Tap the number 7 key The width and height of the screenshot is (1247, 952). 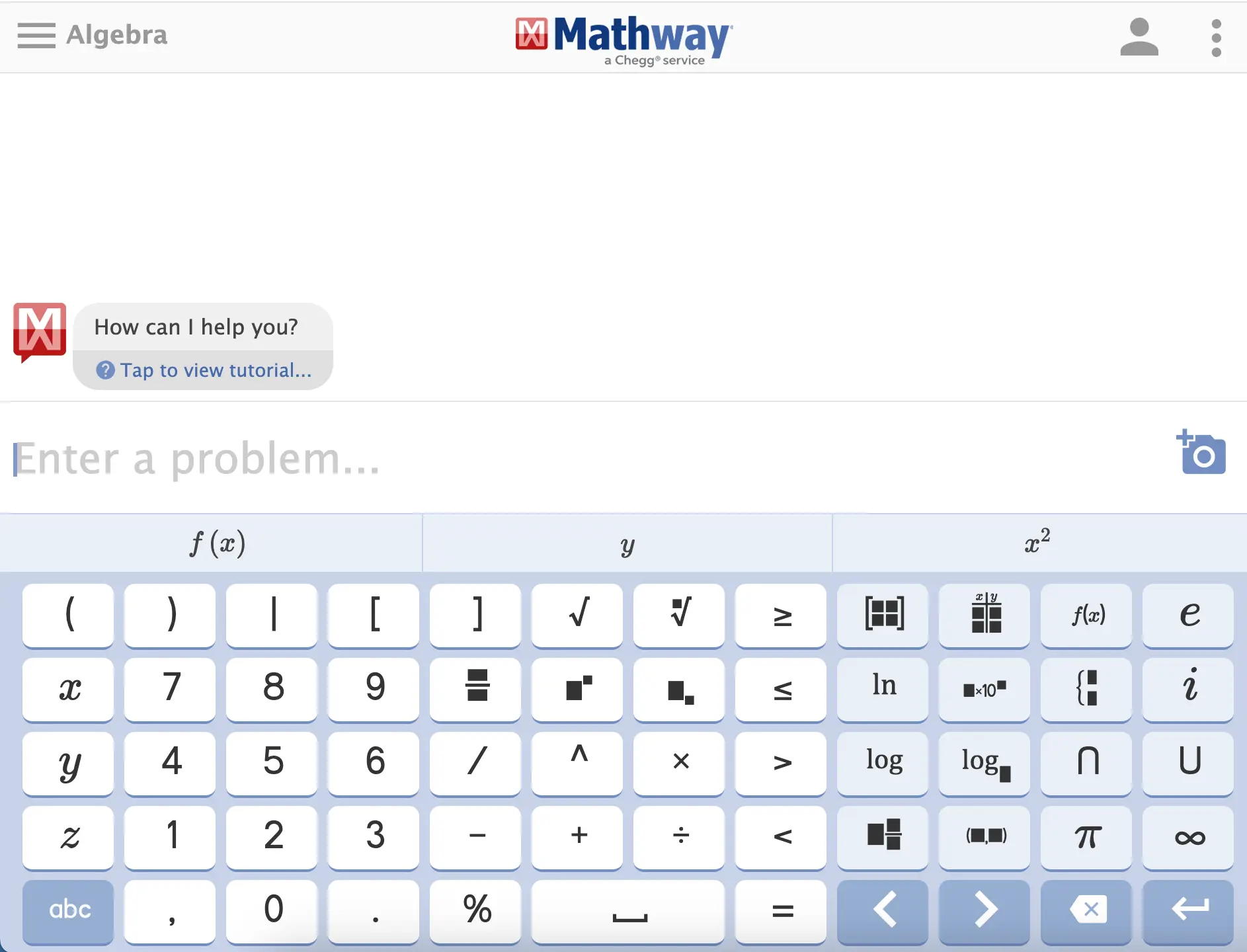pyautogui.click(x=170, y=689)
